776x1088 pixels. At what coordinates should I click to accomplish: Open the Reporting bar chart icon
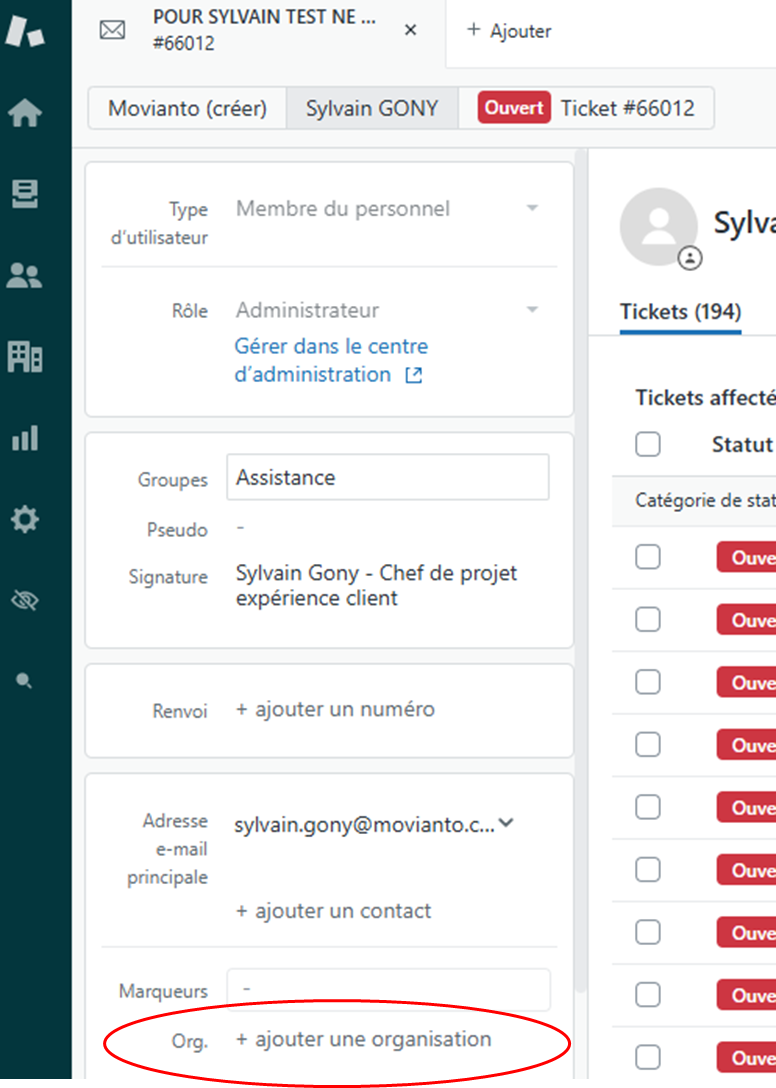tap(24, 438)
